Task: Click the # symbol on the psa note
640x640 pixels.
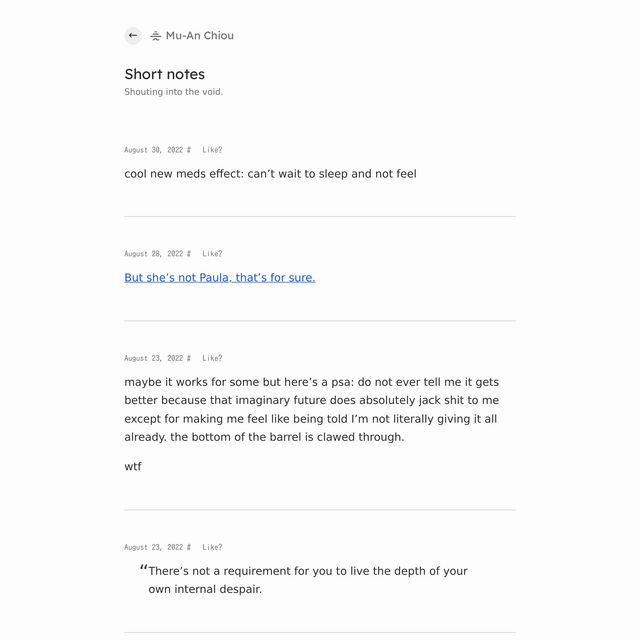Action: tap(189, 358)
